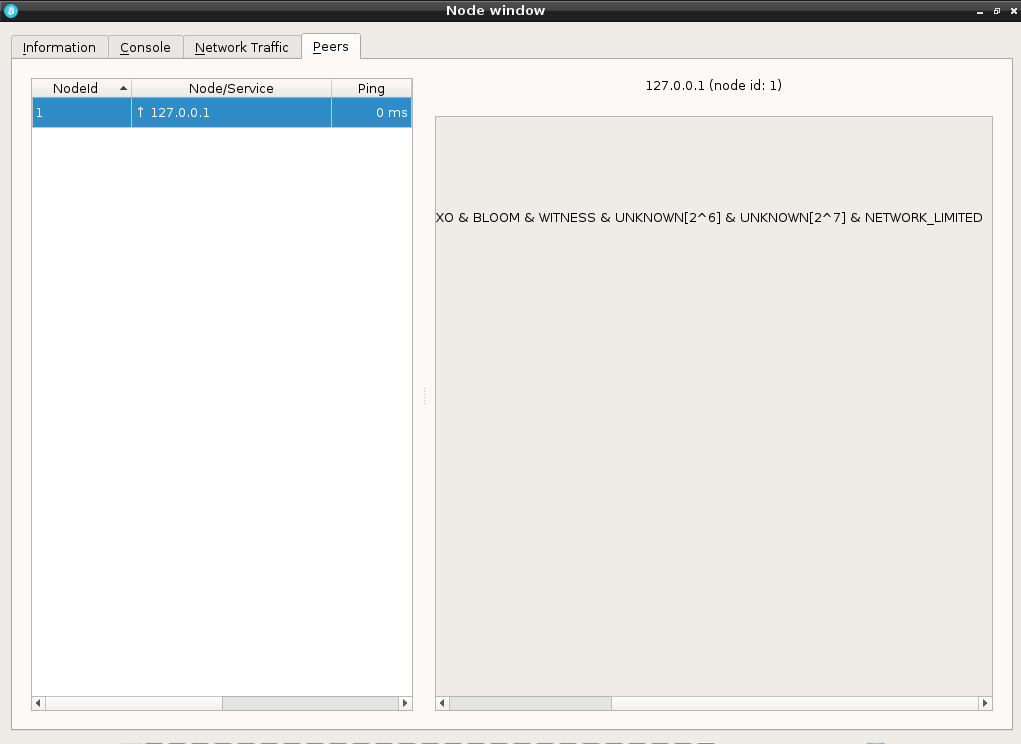Click the left arrow on the details panel scrollbar
This screenshot has width=1021, height=744.
440,703
